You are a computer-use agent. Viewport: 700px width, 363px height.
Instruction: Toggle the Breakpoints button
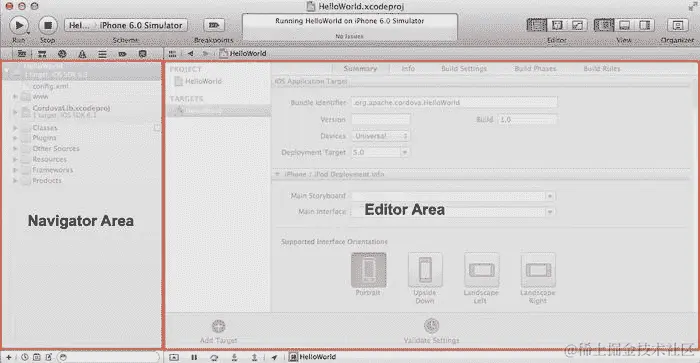point(214,25)
